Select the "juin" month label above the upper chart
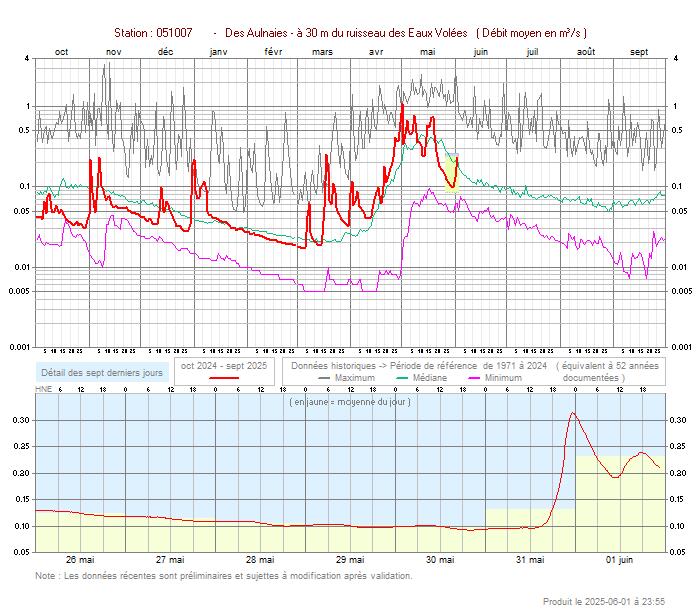Screen dimensions: 700x610 pos(481,52)
